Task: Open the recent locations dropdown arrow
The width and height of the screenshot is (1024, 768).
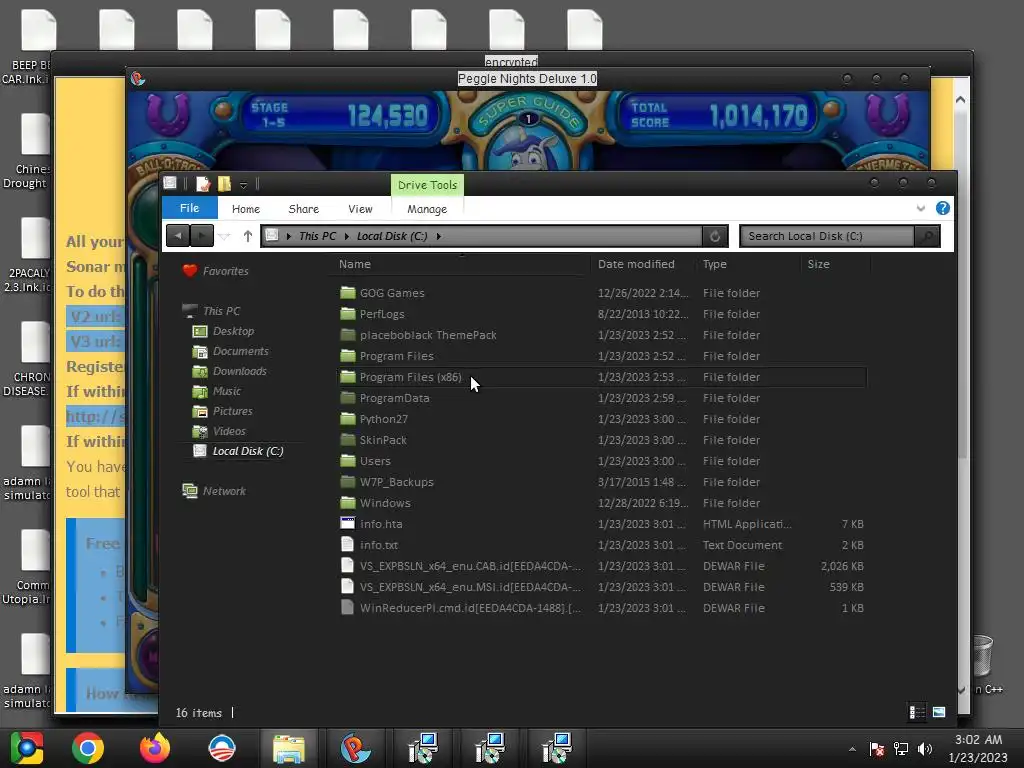Action: click(x=225, y=236)
